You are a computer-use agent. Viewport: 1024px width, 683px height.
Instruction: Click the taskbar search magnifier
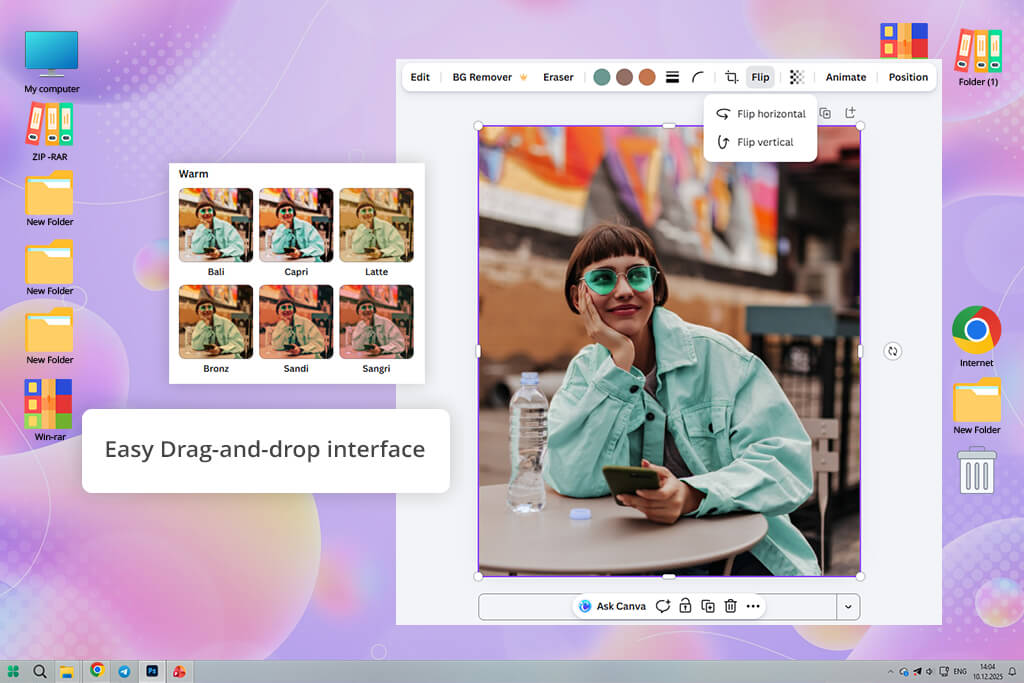point(40,671)
